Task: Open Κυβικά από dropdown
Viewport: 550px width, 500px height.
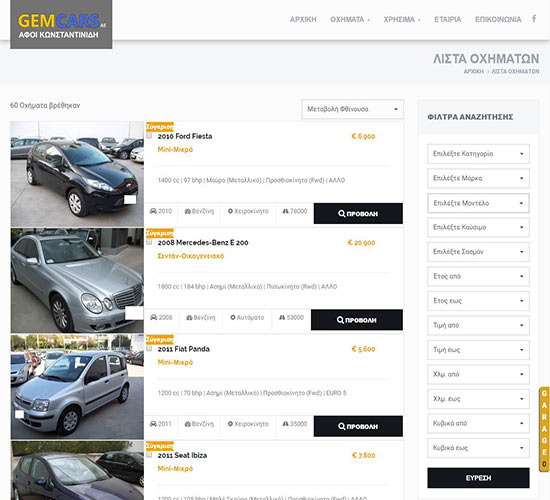Action: [478, 424]
